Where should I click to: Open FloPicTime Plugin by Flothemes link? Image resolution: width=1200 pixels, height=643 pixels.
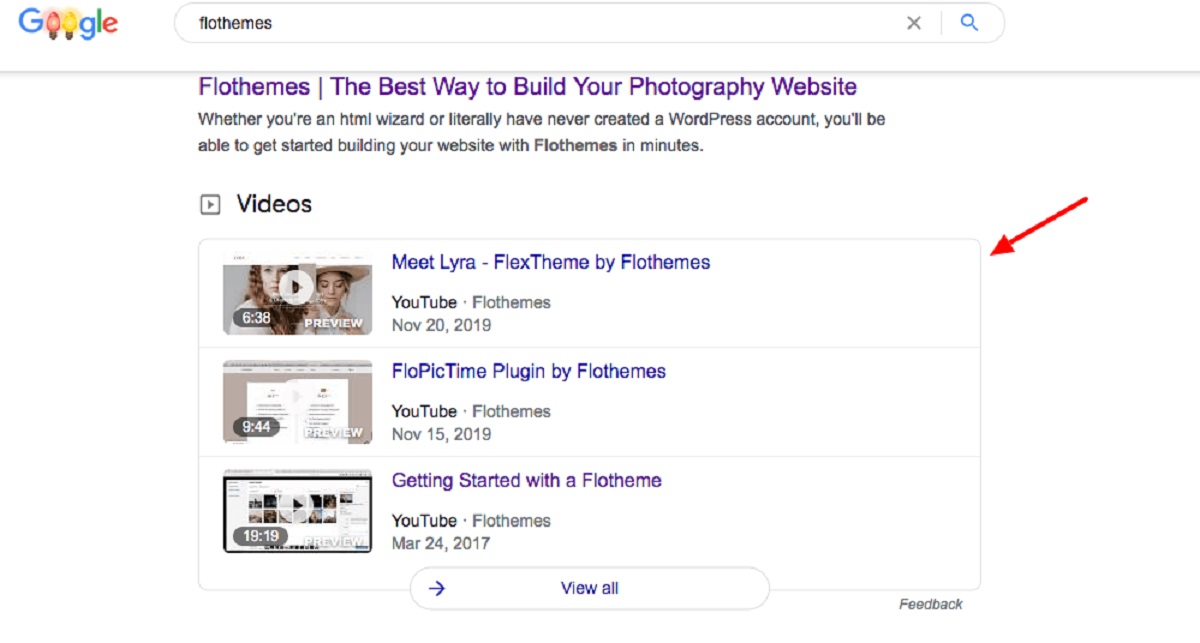tap(529, 371)
